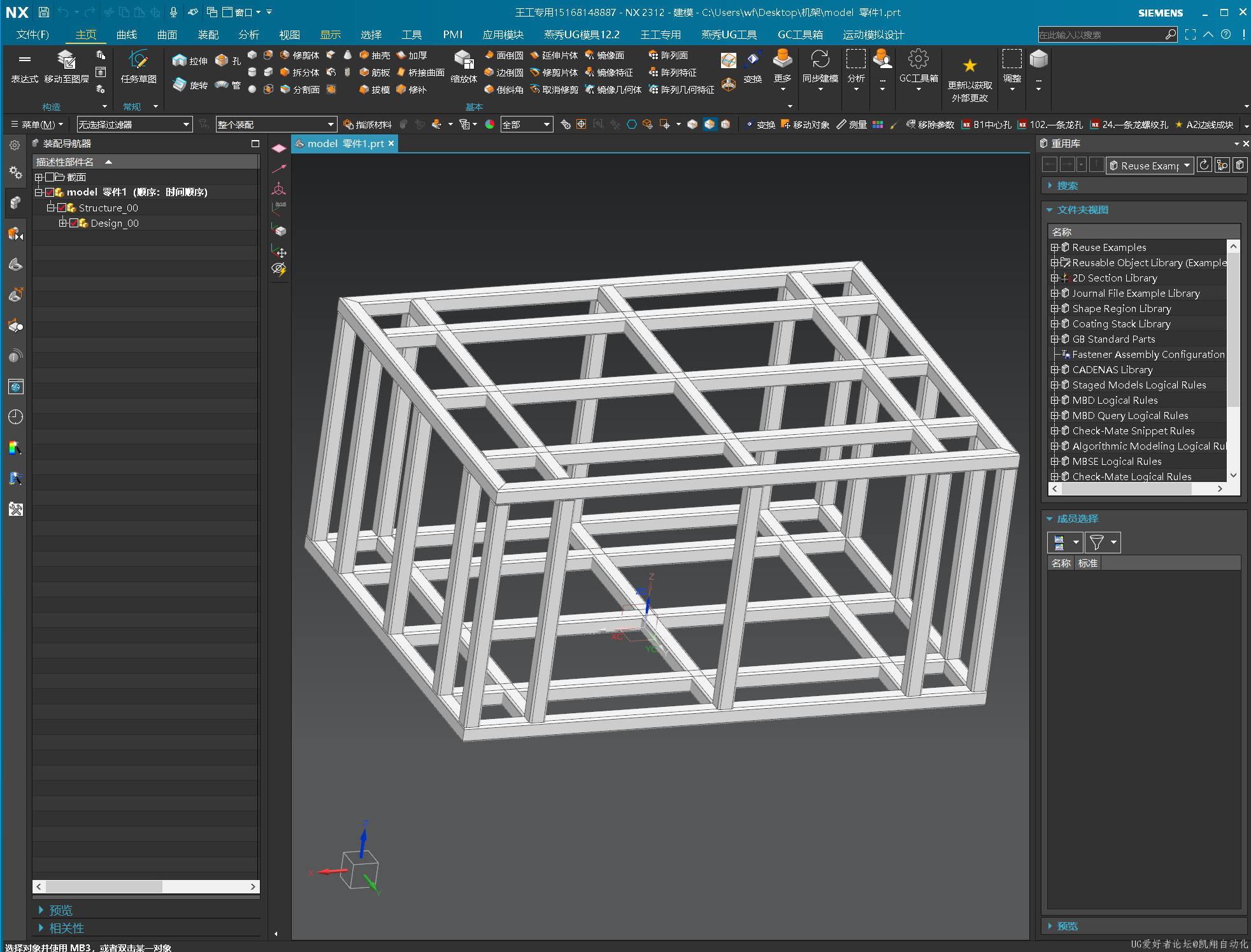Click the refresh icon in 重用库 panel
The image size is (1251, 952).
coord(1204,166)
